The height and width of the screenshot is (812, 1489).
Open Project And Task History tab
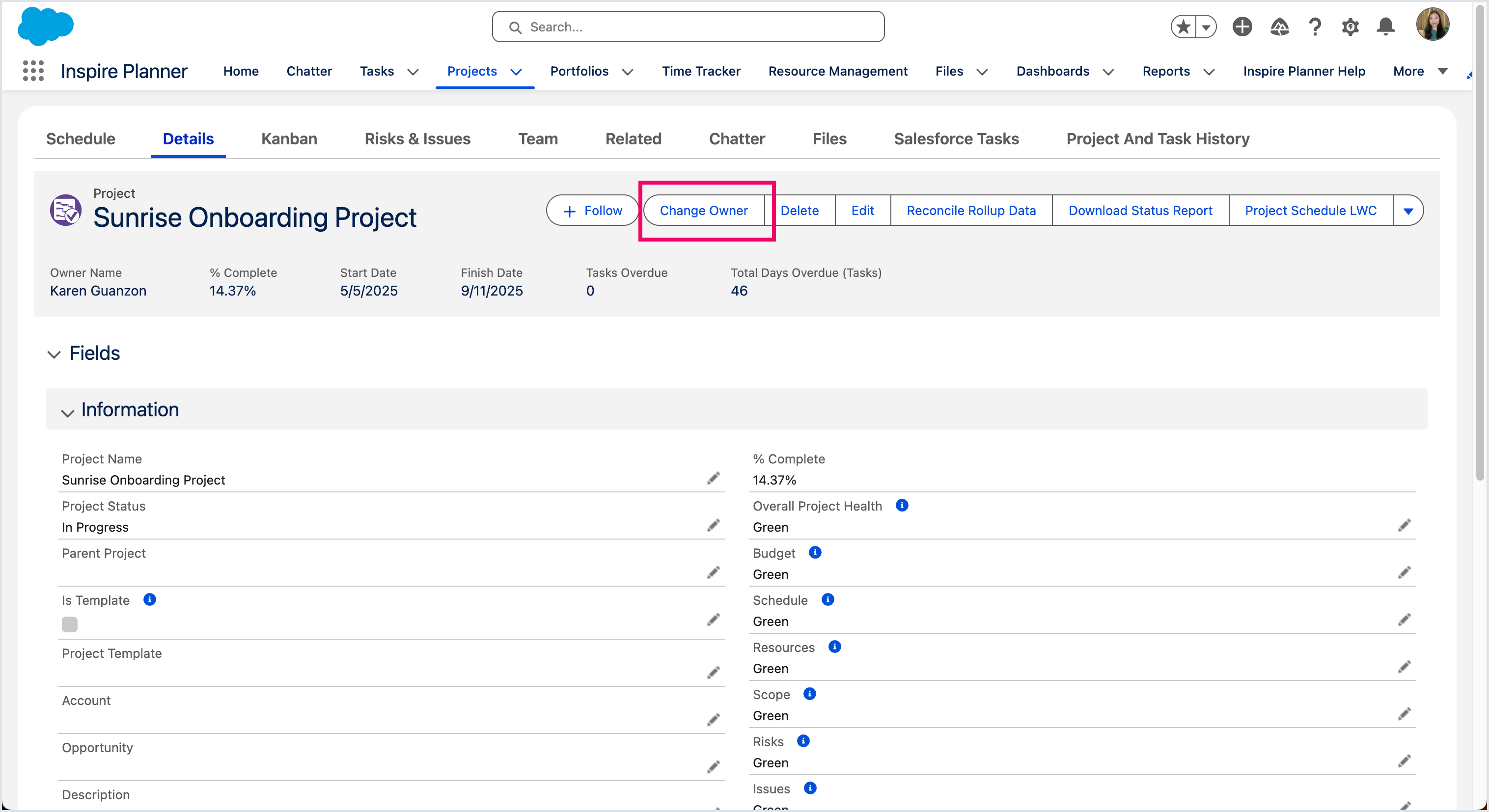[1158, 139]
